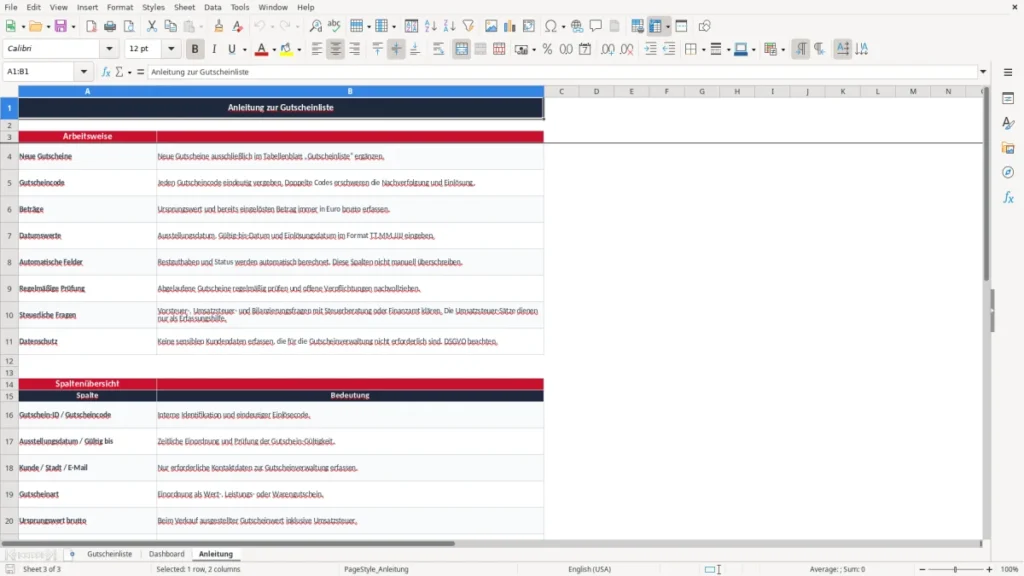Open Find and Replace magnifier icon
The width and height of the screenshot is (1024, 576).
(x=315, y=26)
